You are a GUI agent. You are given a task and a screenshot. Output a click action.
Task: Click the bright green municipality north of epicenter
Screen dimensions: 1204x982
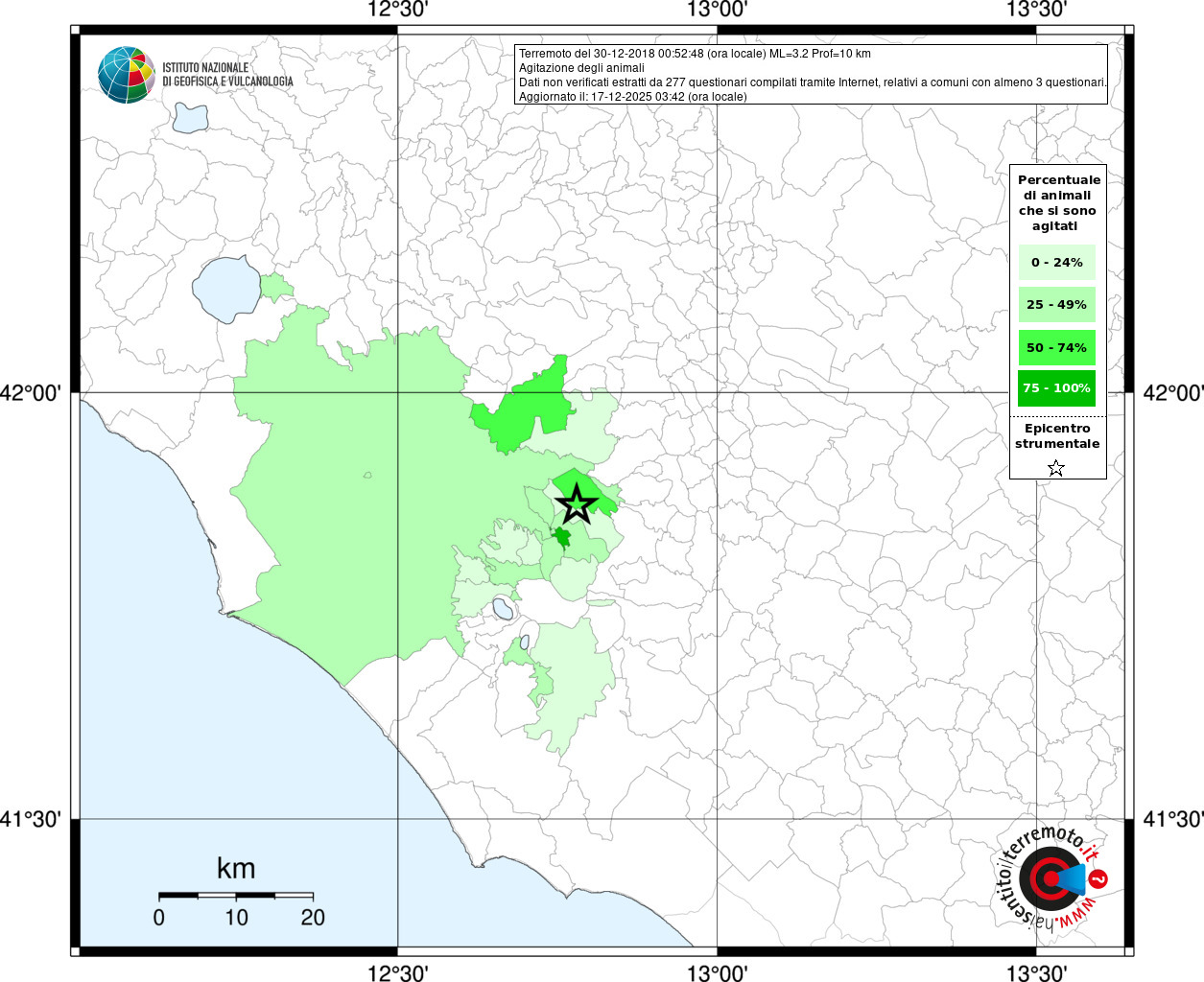coord(523,408)
